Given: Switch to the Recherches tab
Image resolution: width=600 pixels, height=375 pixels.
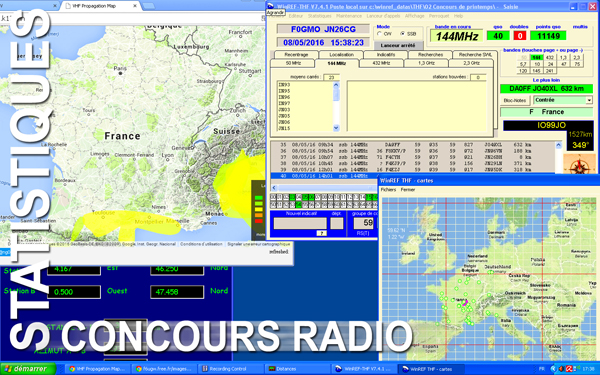Looking at the screenshot, I should click(430, 55).
